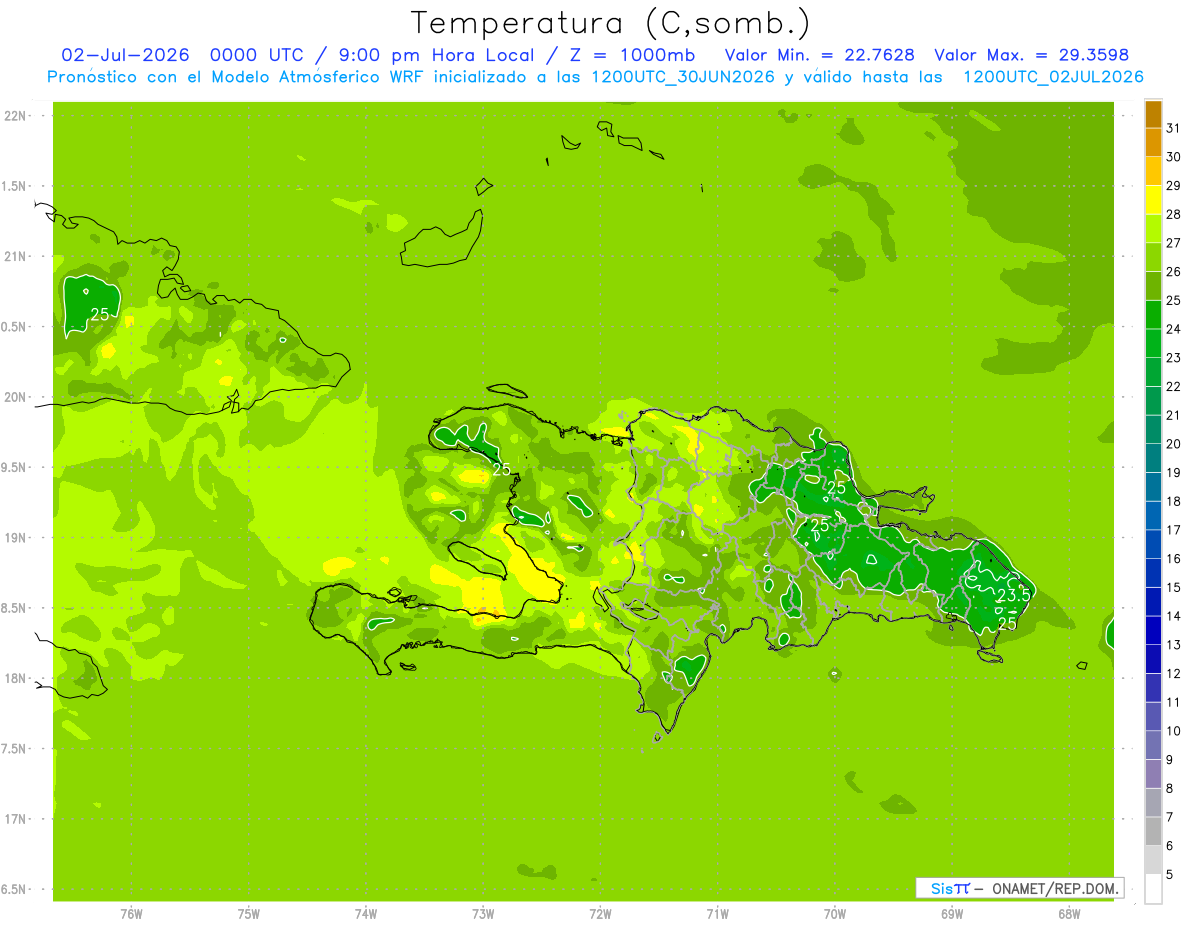Click the colorbar label '27'
The height and width of the screenshot is (927, 1200).
pyautogui.click(x=1174, y=243)
